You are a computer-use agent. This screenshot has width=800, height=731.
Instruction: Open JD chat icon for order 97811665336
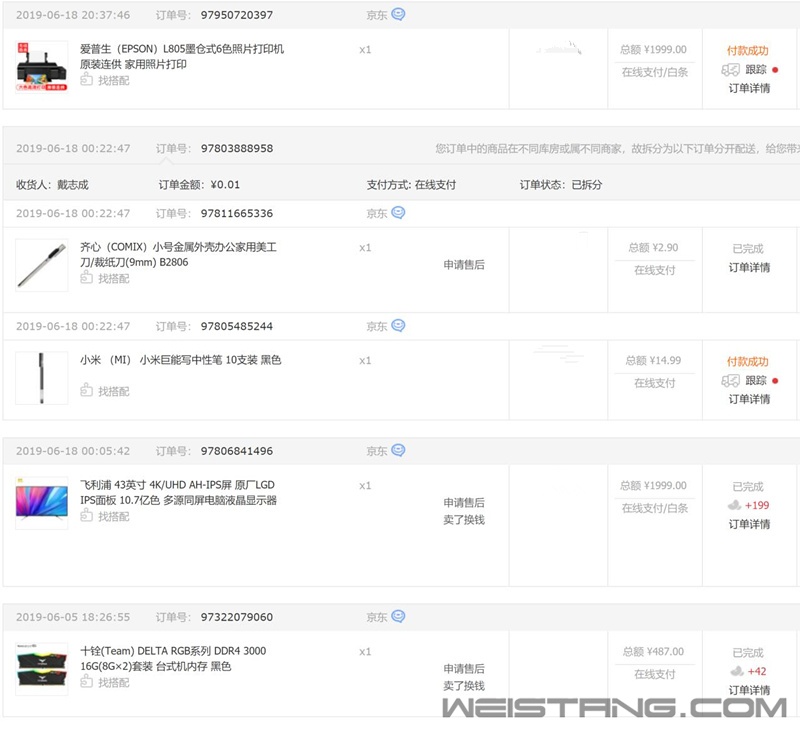pyautogui.click(x=398, y=213)
